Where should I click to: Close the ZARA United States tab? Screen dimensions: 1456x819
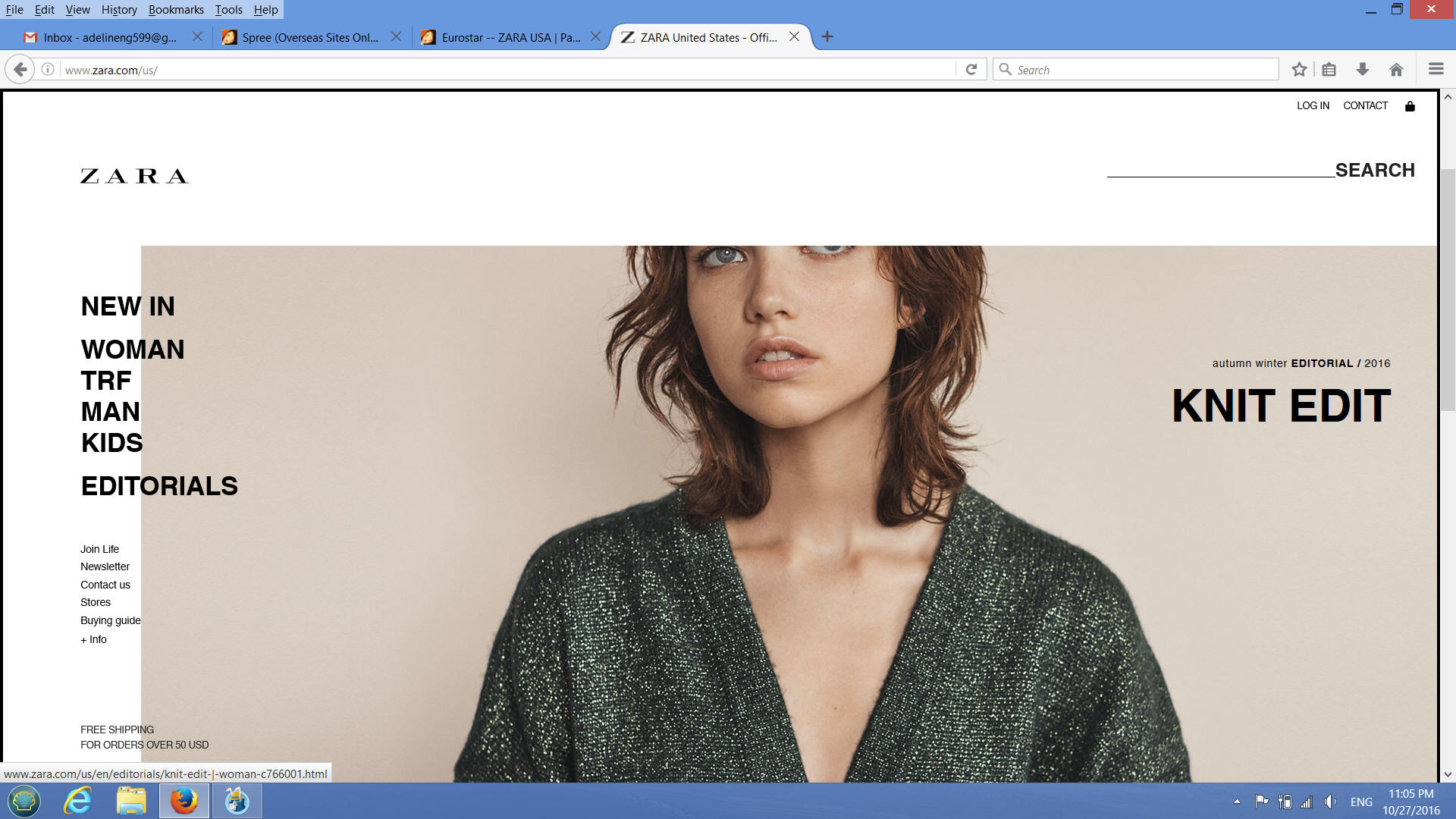[794, 36]
